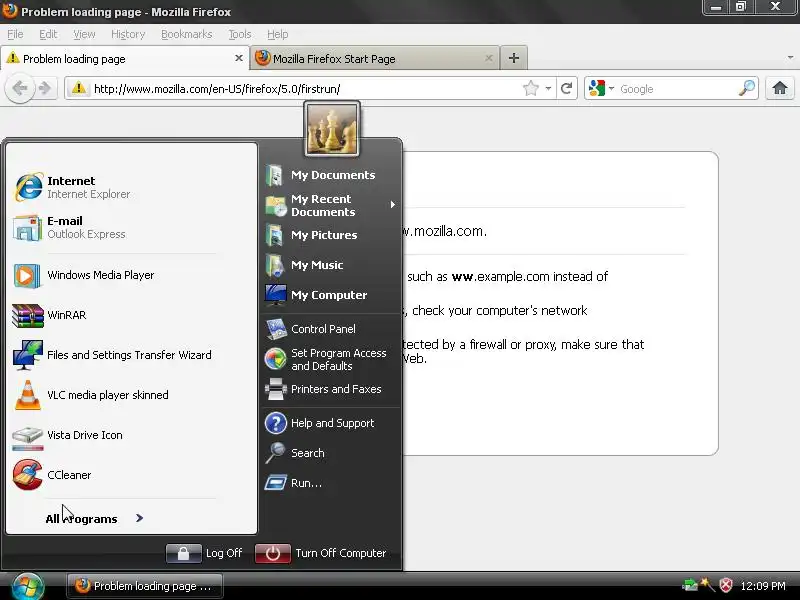Open the File menu
The width and height of the screenshot is (800, 600).
(x=15, y=34)
